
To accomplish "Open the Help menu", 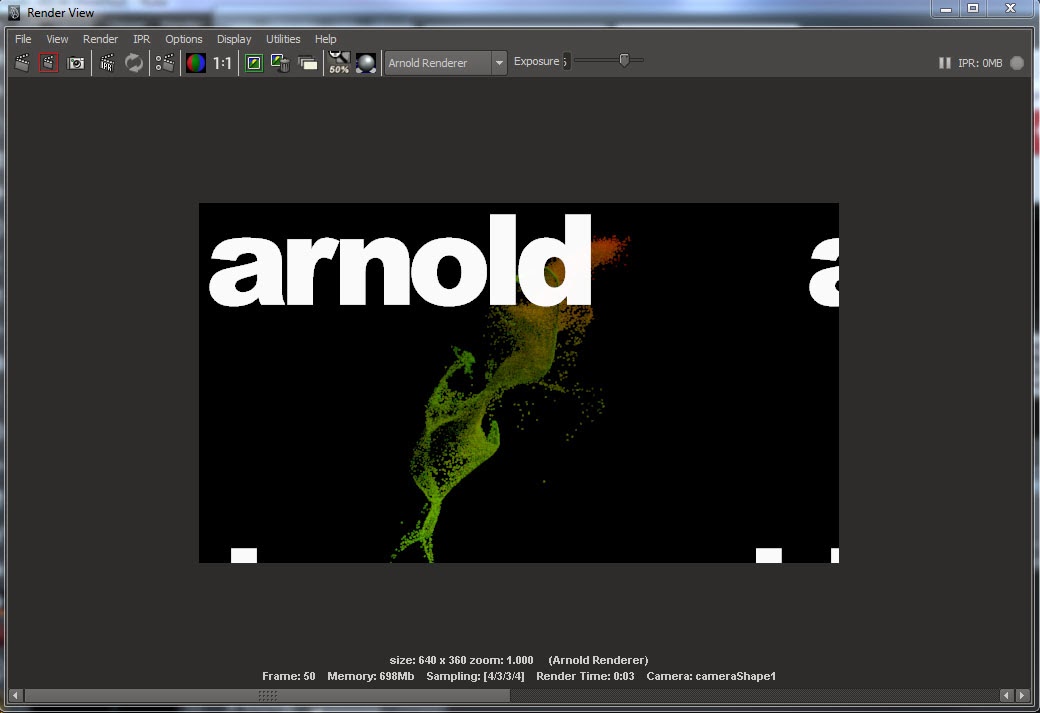I will click(326, 39).
